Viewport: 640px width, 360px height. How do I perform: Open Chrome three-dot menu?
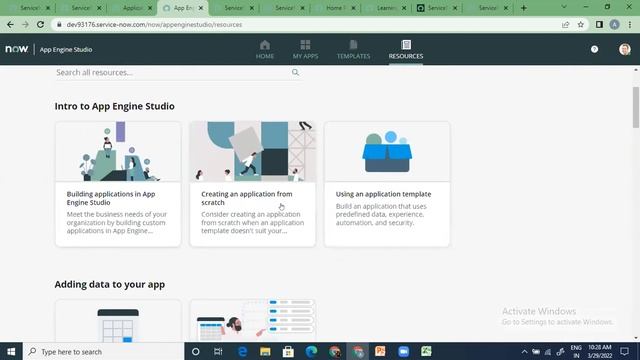click(x=630, y=24)
